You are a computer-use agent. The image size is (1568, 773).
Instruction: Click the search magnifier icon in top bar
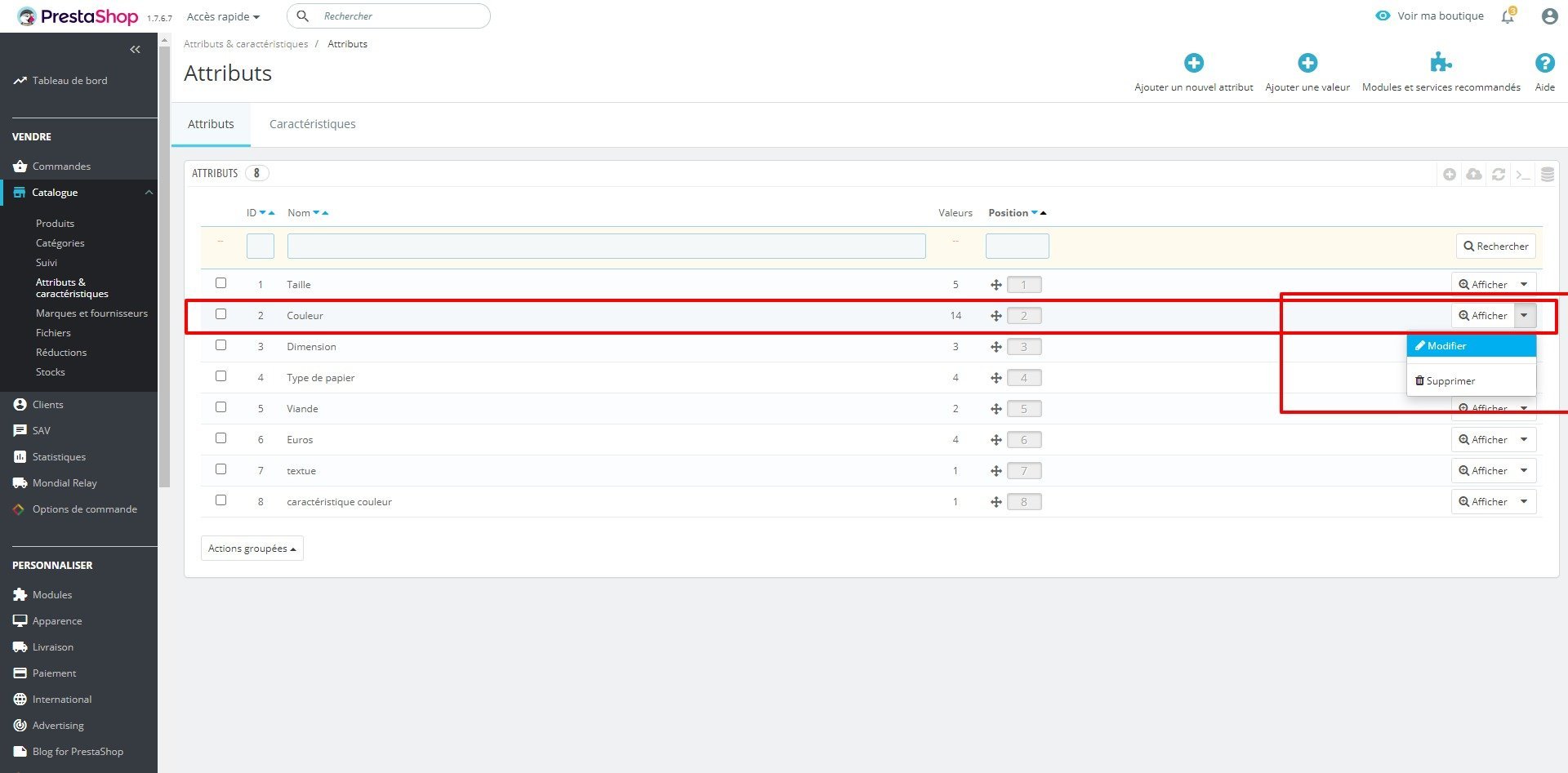point(302,16)
